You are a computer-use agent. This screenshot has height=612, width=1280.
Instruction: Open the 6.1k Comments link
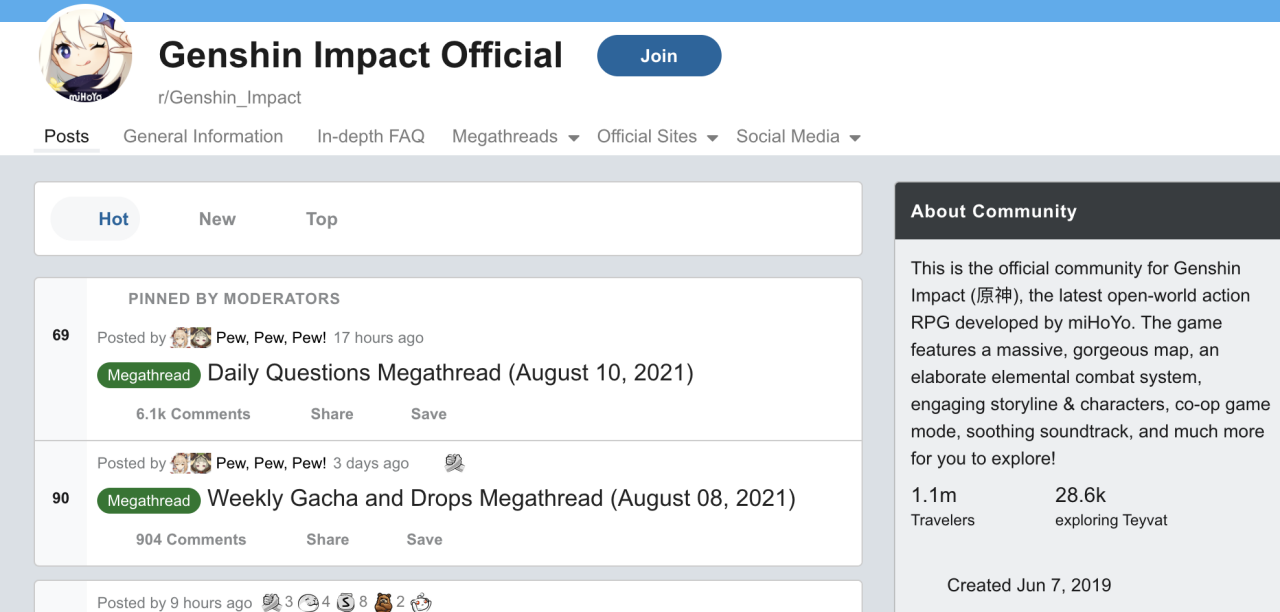193,414
